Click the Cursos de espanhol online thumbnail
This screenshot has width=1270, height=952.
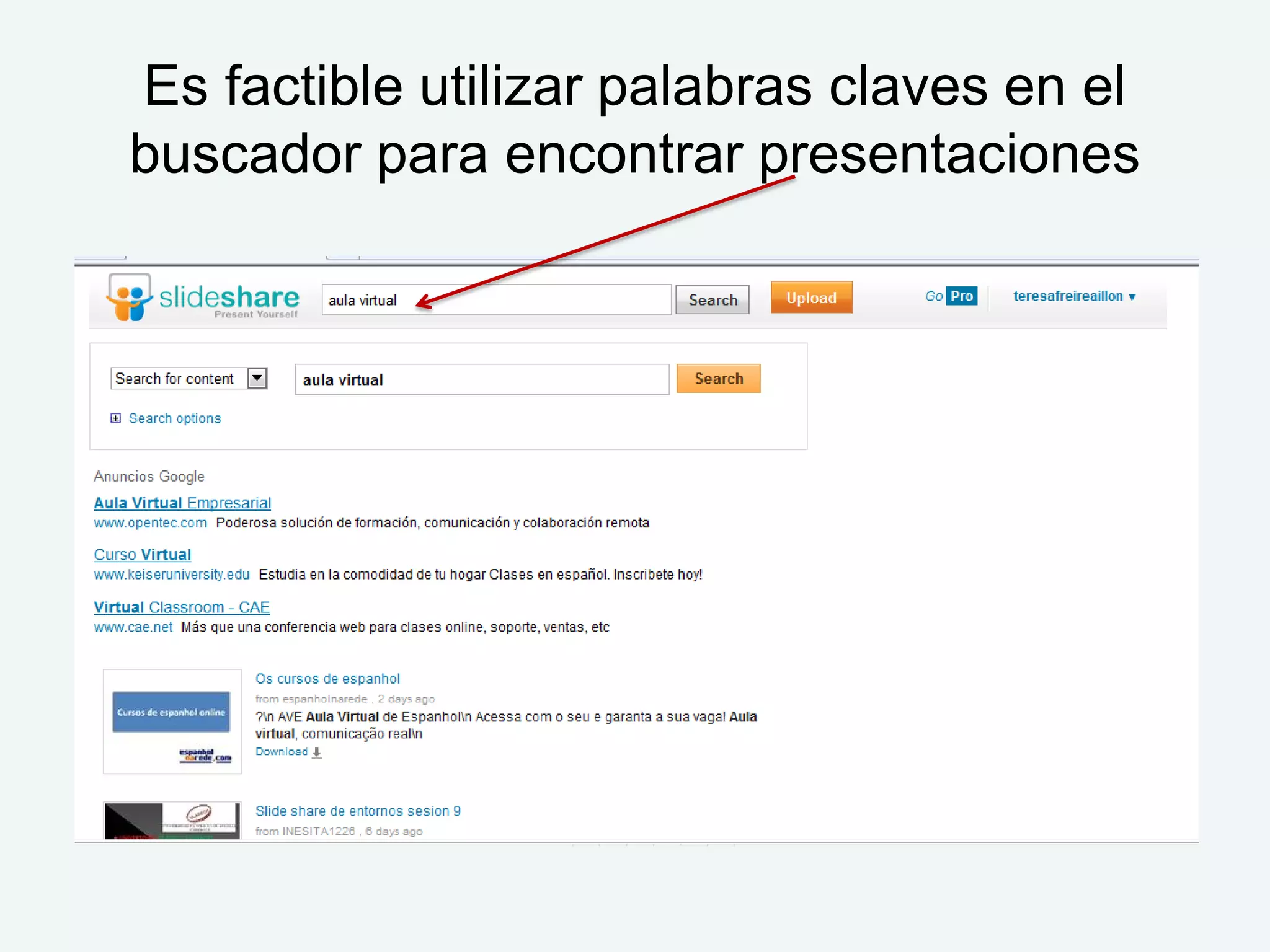click(172, 721)
